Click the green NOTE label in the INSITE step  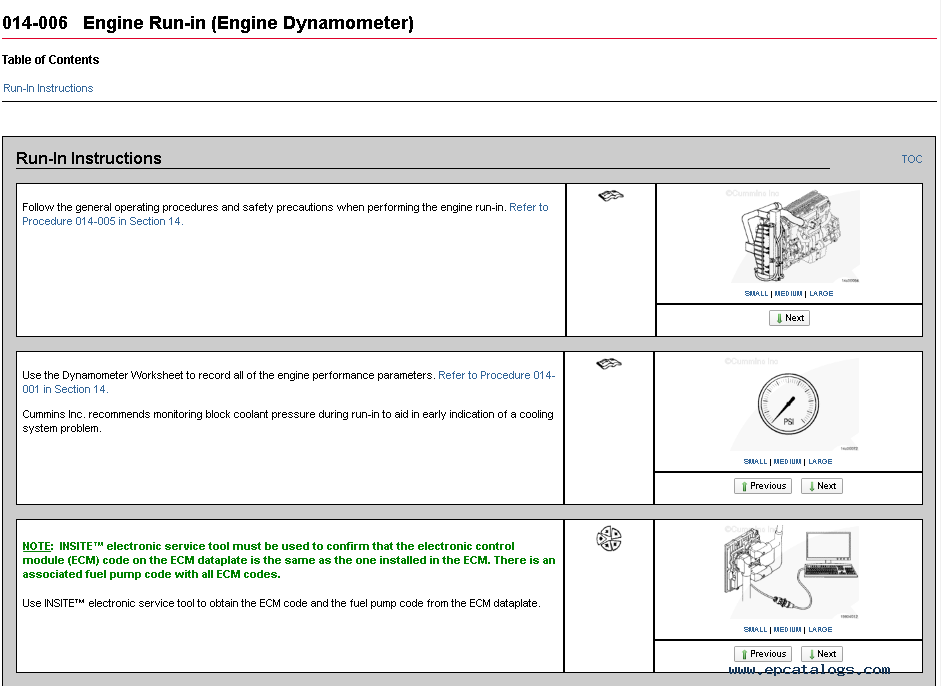[37, 546]
